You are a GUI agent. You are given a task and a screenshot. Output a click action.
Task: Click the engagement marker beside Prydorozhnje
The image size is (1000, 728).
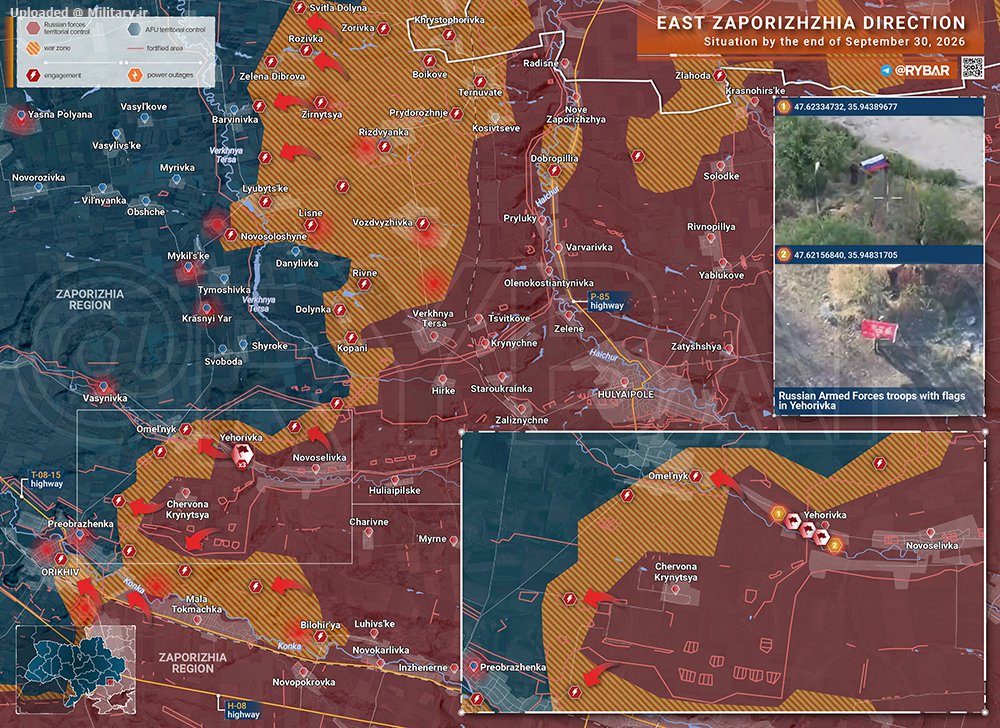coord(457,113)
